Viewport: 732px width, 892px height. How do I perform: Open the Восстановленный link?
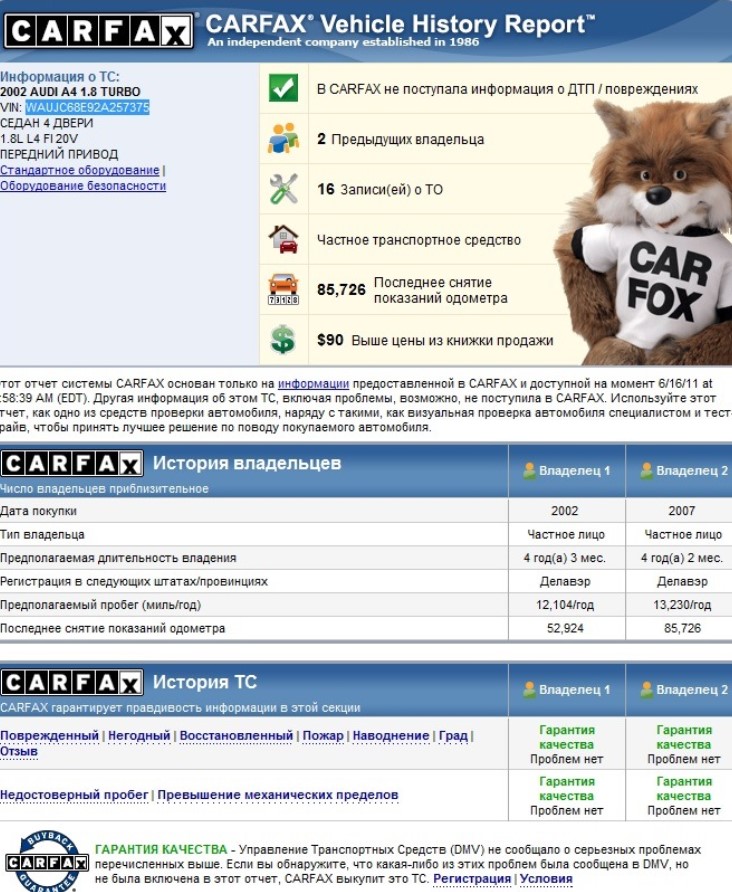(236, 735)
